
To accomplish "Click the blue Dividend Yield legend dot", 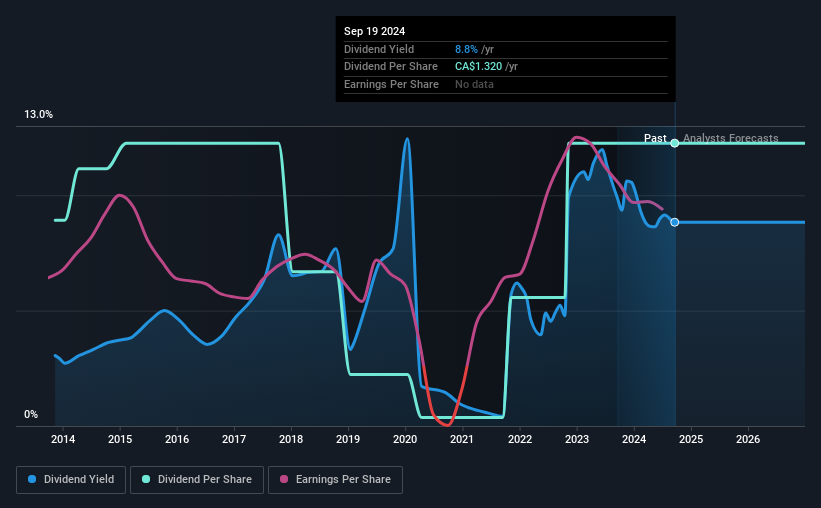I will (x=32, y=479).
